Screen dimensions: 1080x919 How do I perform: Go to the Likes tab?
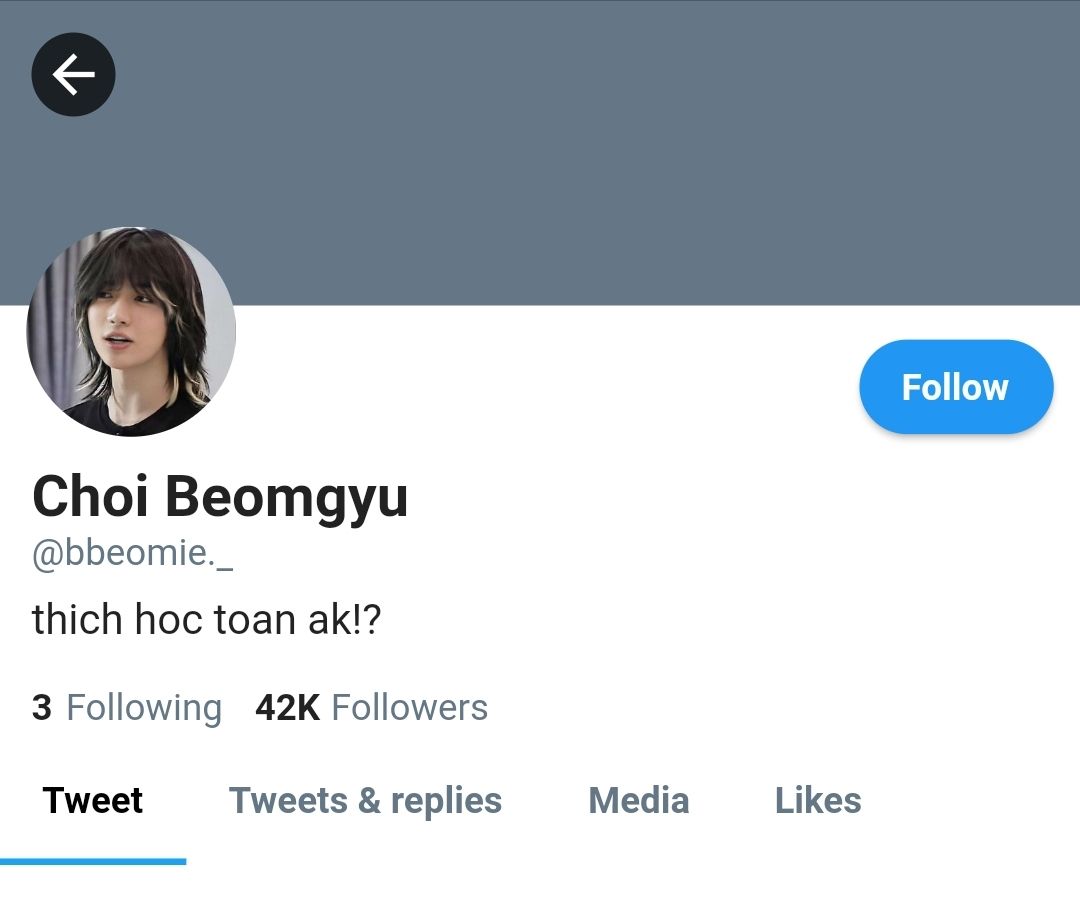pos(817,801)
